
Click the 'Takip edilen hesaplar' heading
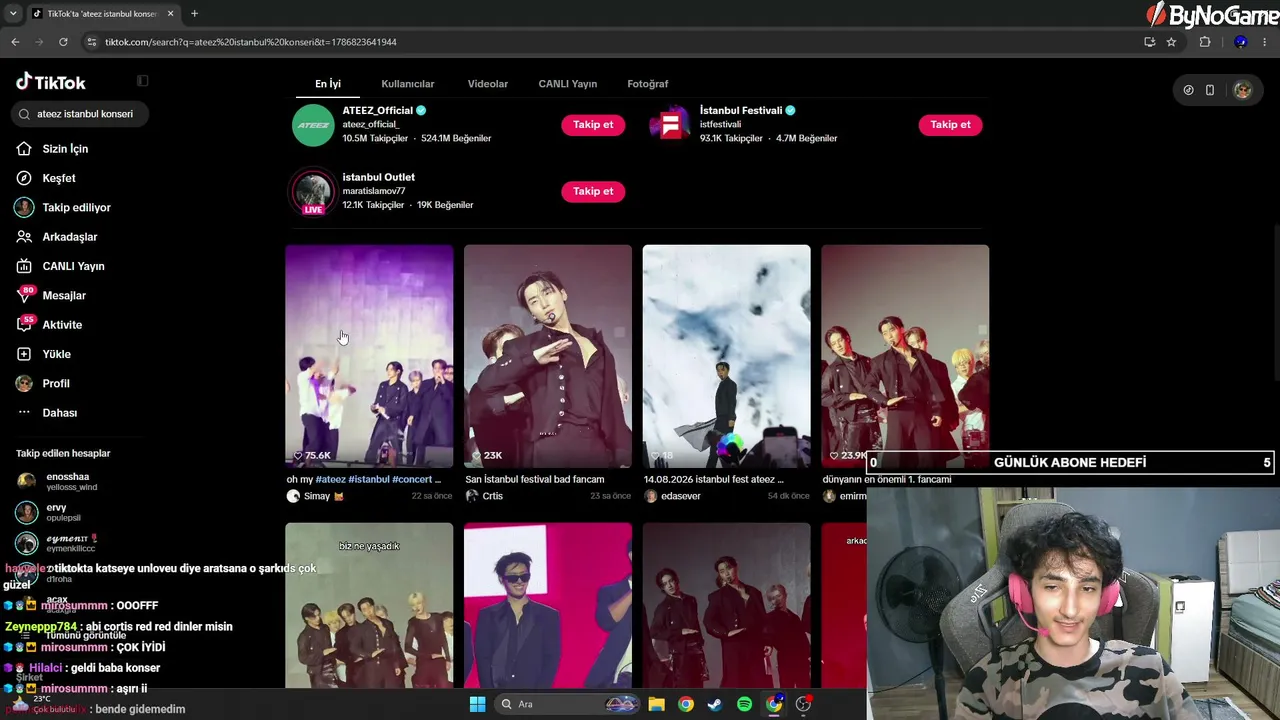[x=63, y=453]
